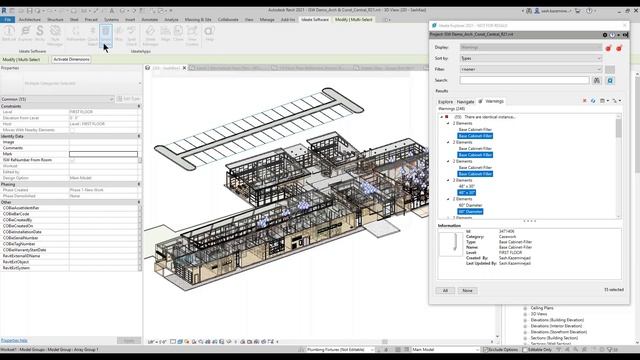
Task: Open the Sort by dropdown
Action: tap(531, 58)
